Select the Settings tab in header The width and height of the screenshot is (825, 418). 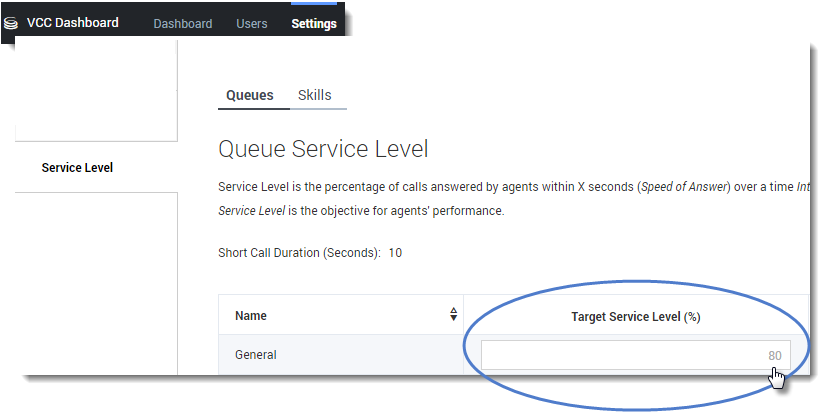click(313, 24)
